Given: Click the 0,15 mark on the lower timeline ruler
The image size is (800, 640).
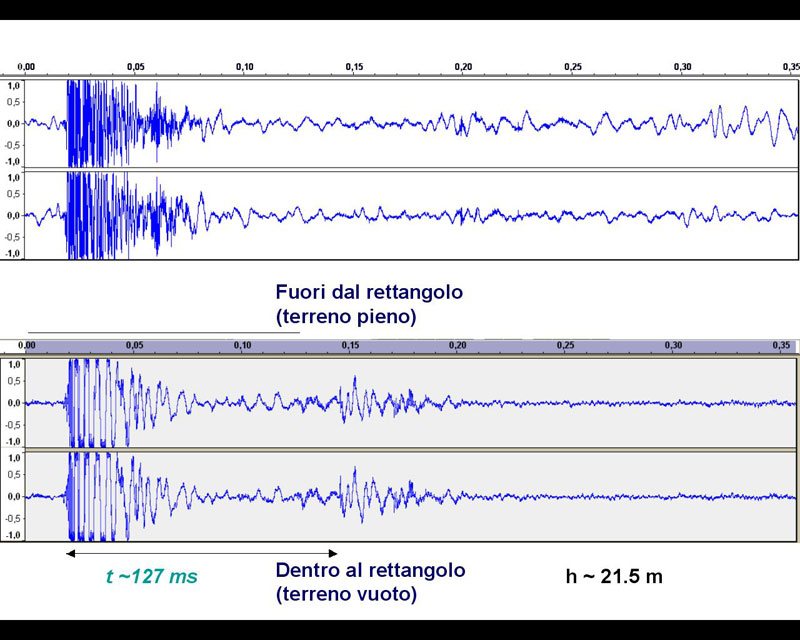Looking at the screenshot, I should point(351,345).
